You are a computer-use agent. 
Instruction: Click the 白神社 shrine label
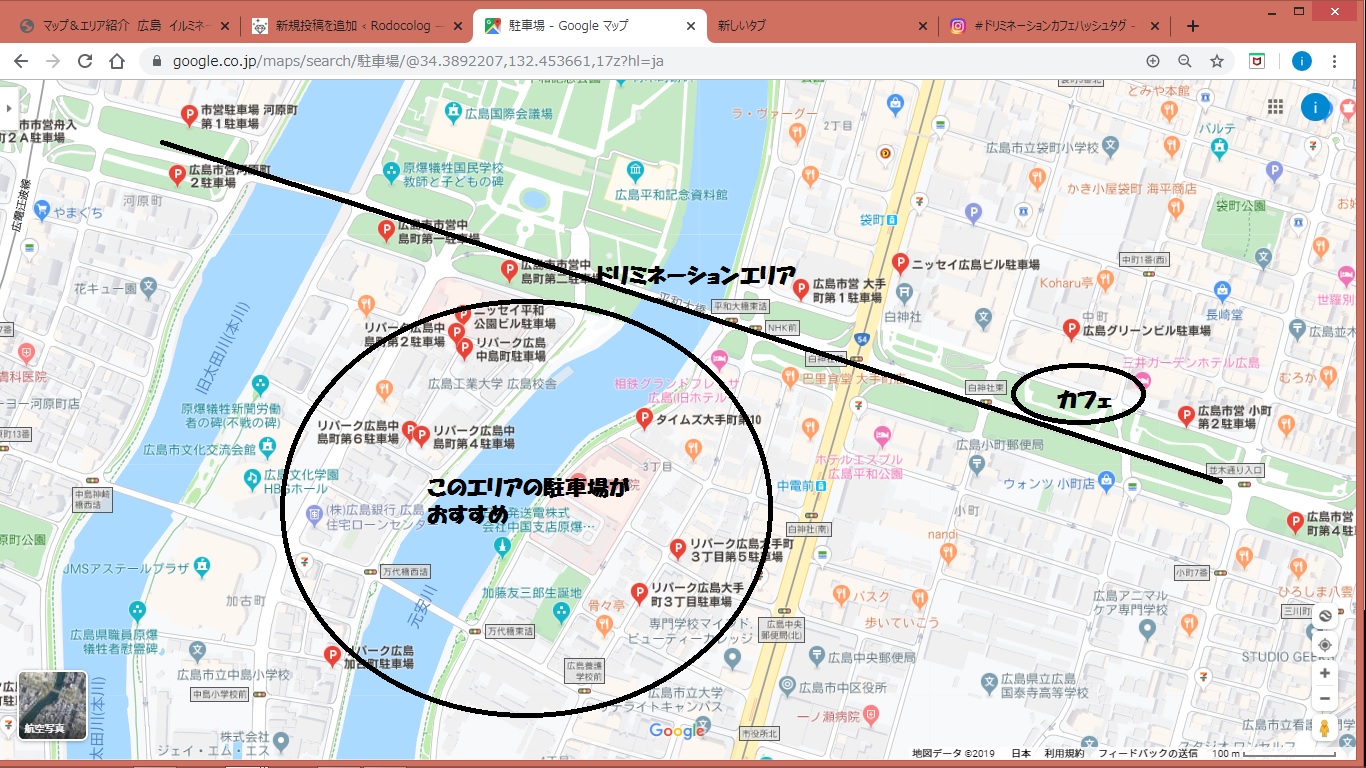tap(903, 315)
